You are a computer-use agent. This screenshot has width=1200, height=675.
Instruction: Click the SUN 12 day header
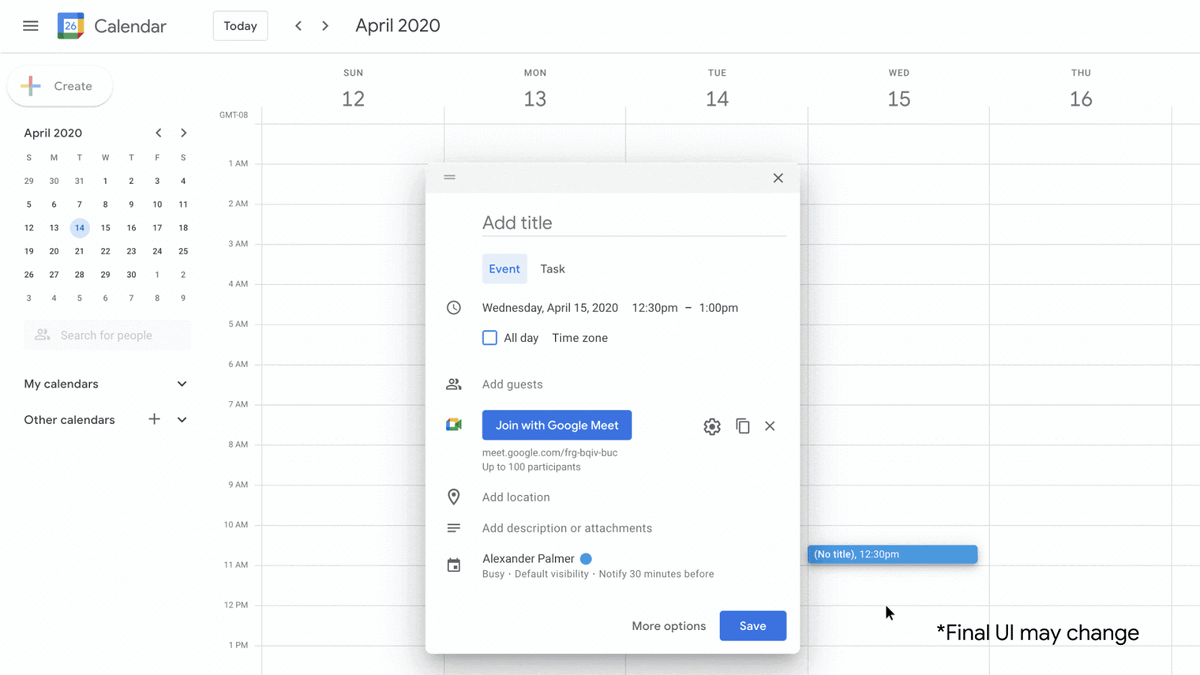pyautogui.click(x=353, y=90)
